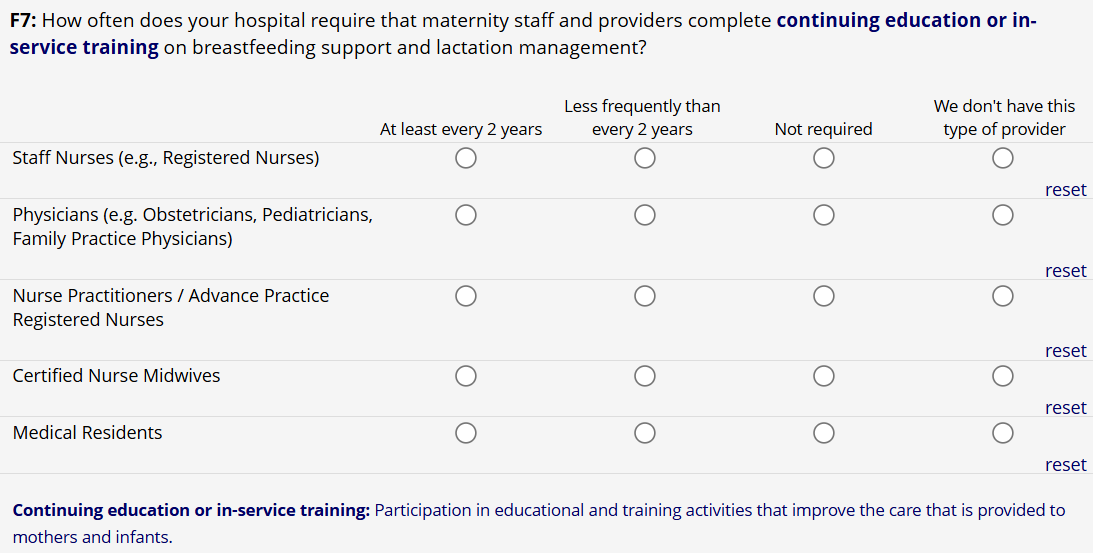Choose 'Not required' for Nurse Practitioners
The image size is (1093, 553).
click(x=823, y=295)
